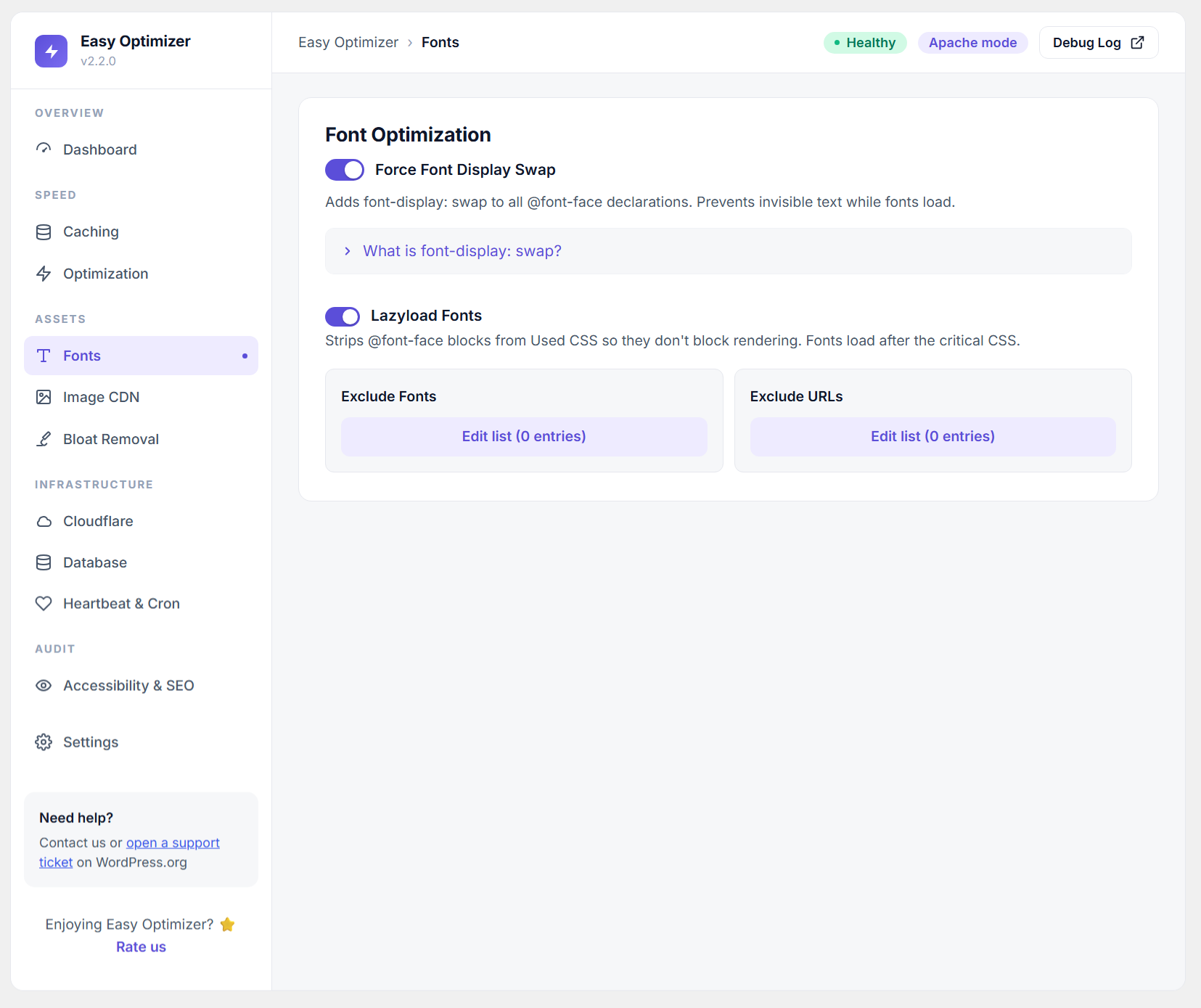Image resolution: width=1201 pixels, height=1008 pixels.
Task: Click the v2.2.0 version label
Action: click(98, 61)
